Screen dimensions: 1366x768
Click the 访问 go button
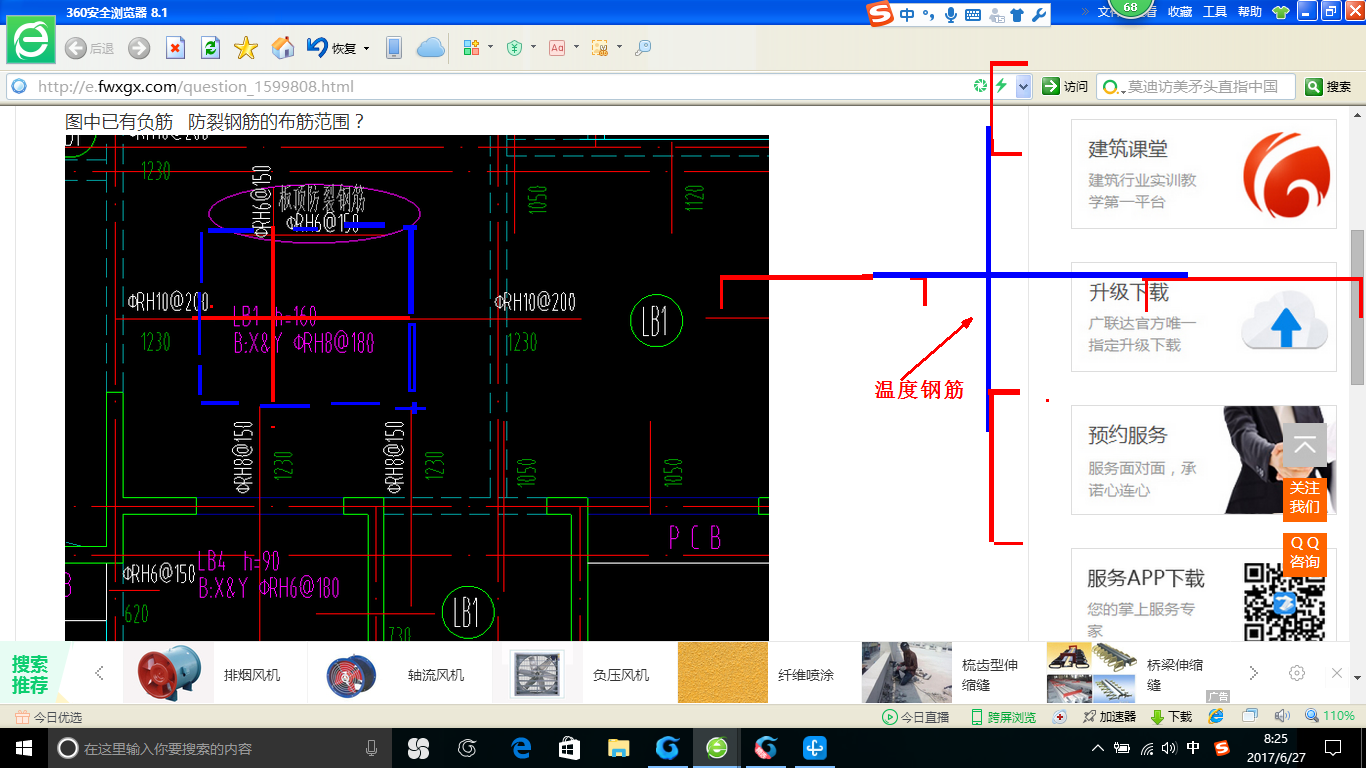(x=1065, y=87)
